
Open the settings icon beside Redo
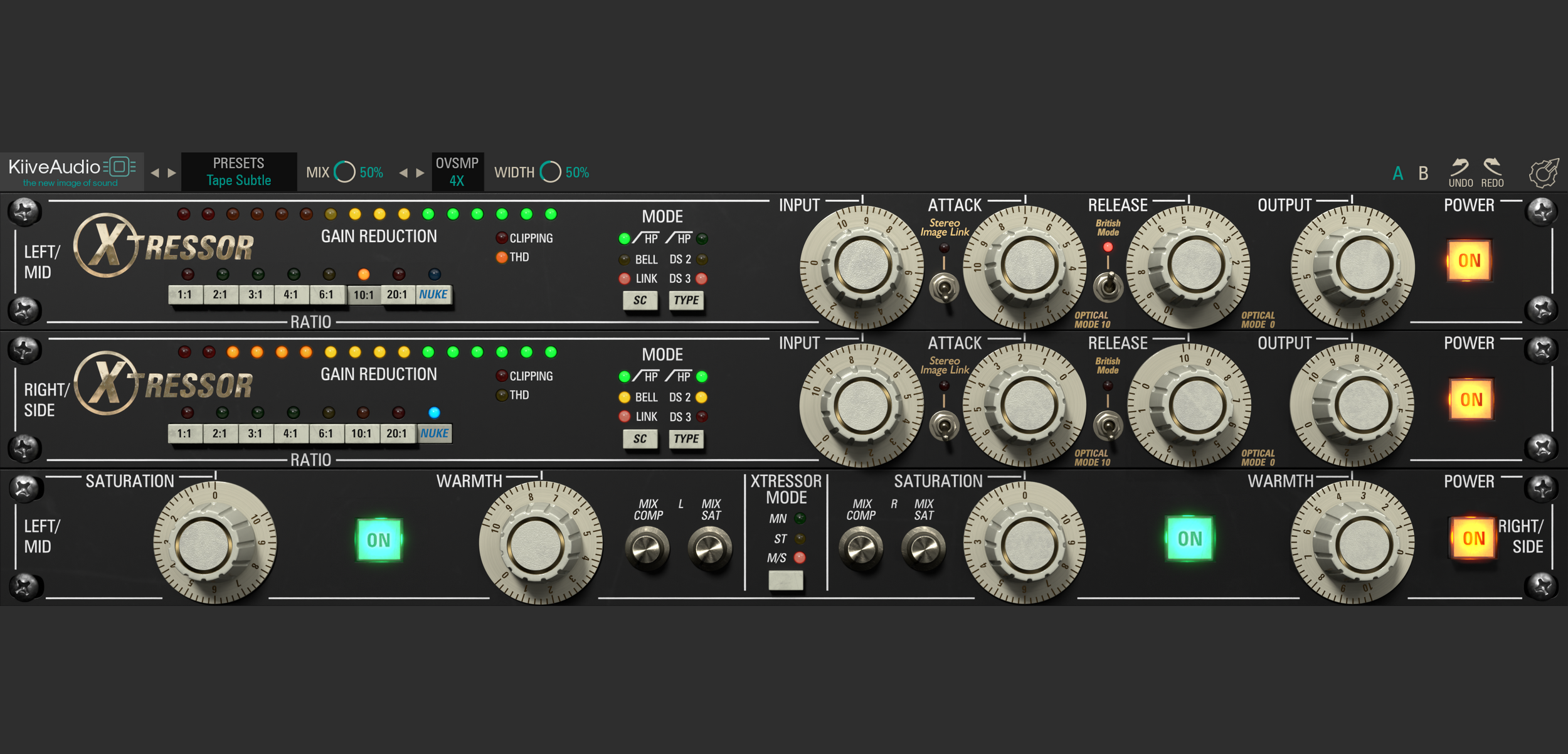pyautogui.click(x=1544, y=173)
